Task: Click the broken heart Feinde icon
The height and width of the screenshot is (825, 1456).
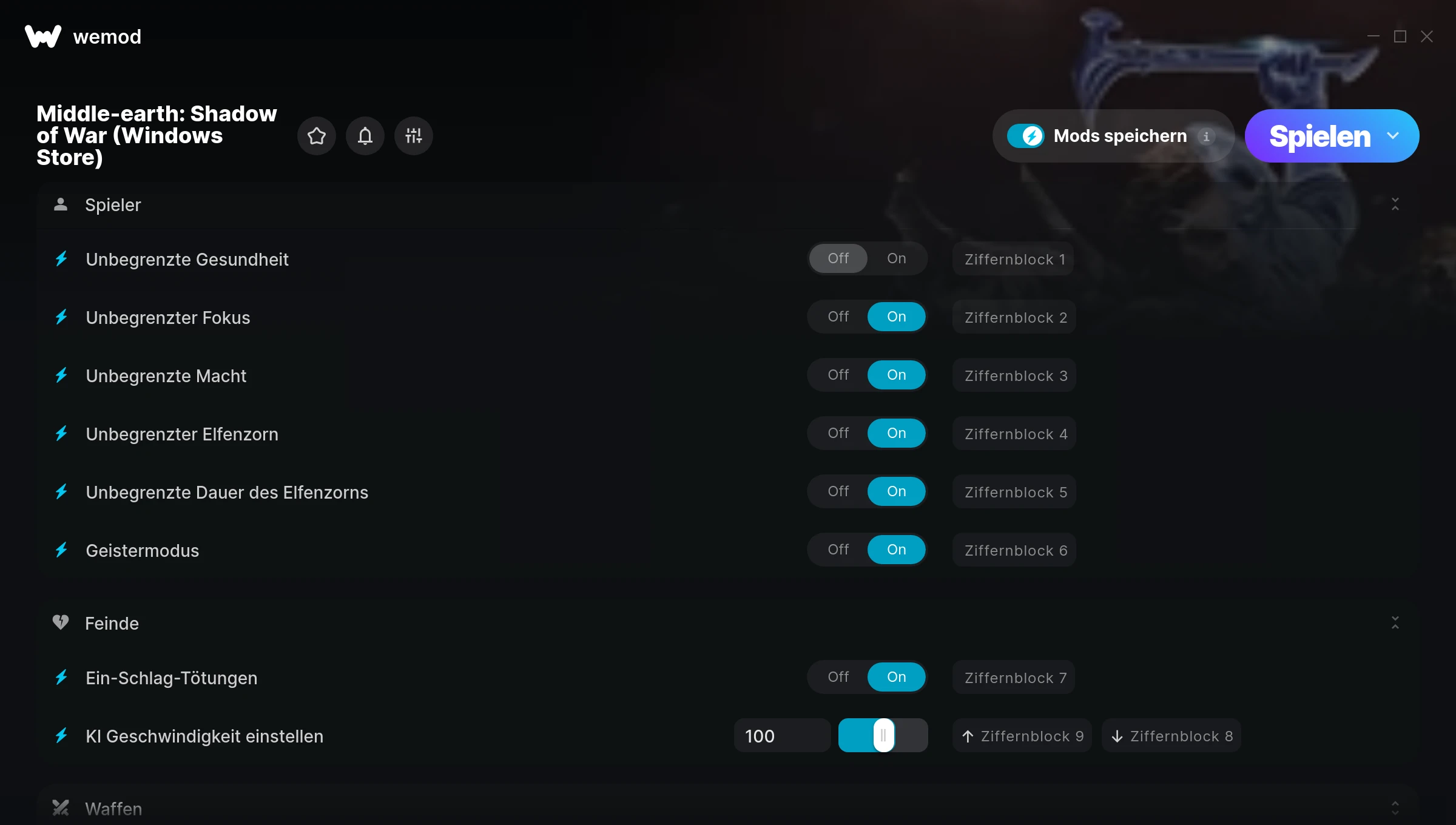Action: click(x=61, y=622)
